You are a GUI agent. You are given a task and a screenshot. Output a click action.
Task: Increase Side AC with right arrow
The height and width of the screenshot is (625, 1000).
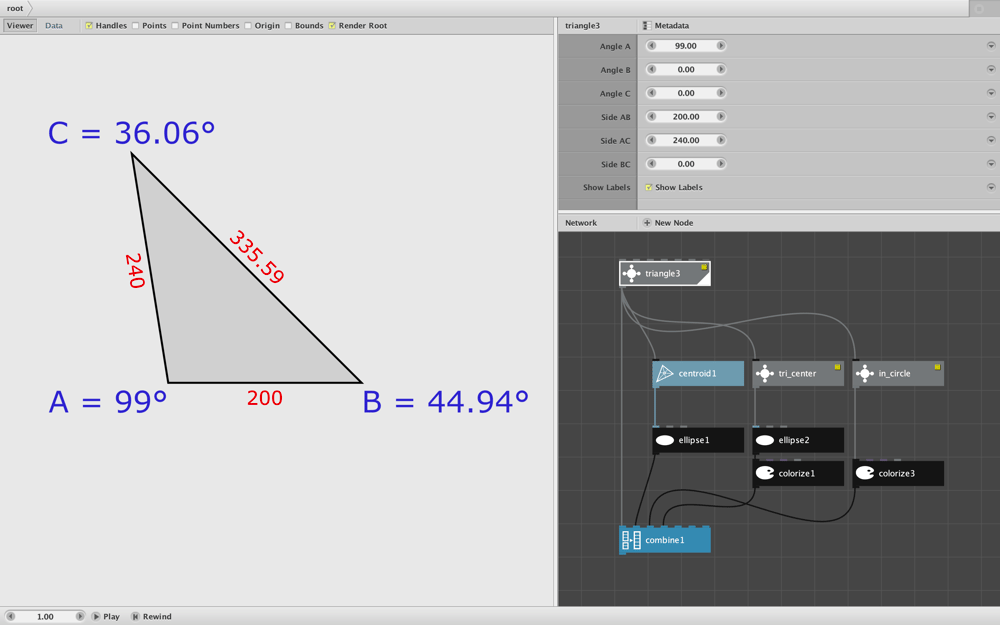[x=721, y=140]
